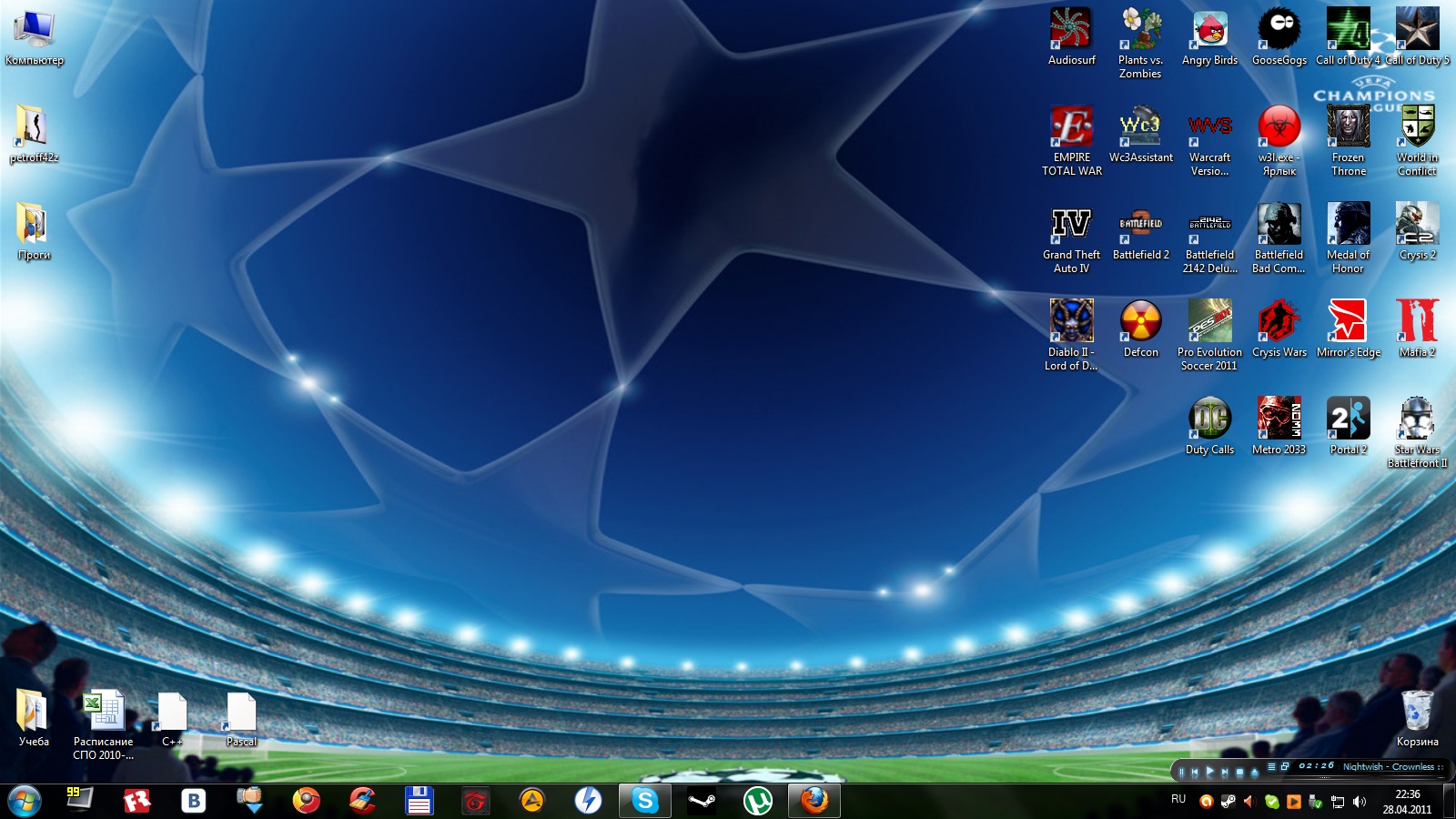Select the Call of Duty 5 icon
This screenshot has width=1456, height=819.
(1418, 36)
